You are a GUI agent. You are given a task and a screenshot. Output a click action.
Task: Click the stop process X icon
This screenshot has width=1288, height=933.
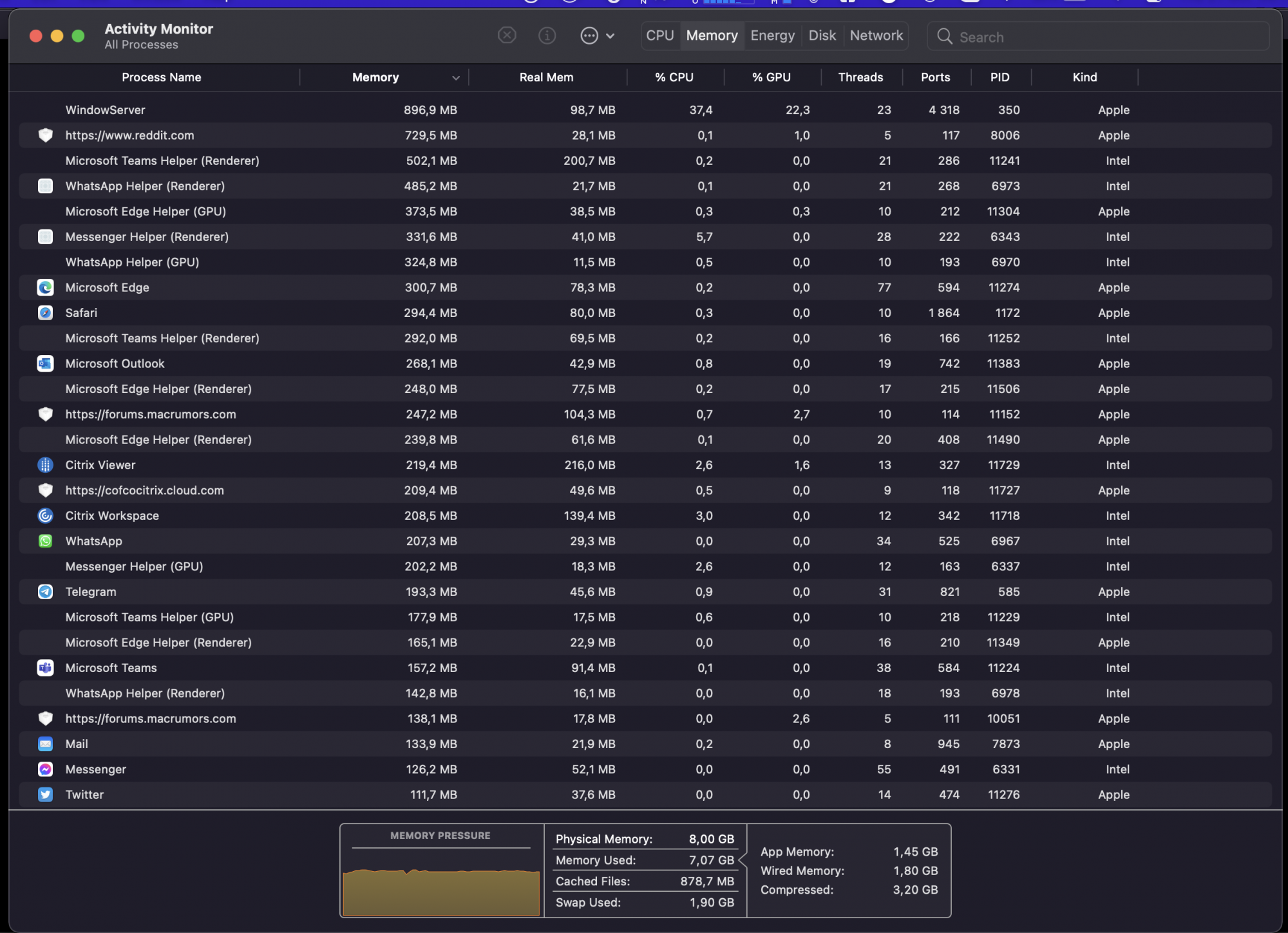pyautogui.click(x=507, y=35)
